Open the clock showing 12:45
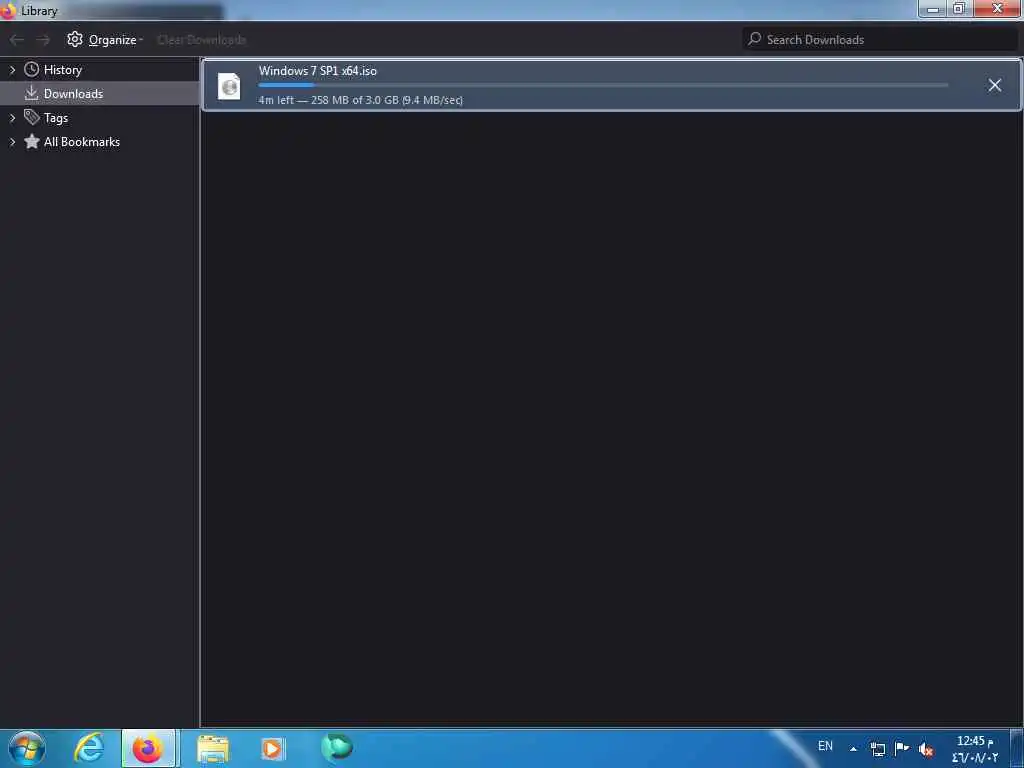 pos(974,749)
